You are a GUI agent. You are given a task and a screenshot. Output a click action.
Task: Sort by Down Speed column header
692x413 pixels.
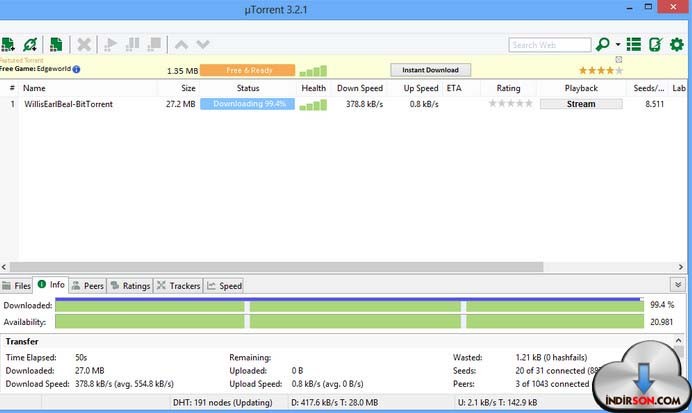[360, 88]
